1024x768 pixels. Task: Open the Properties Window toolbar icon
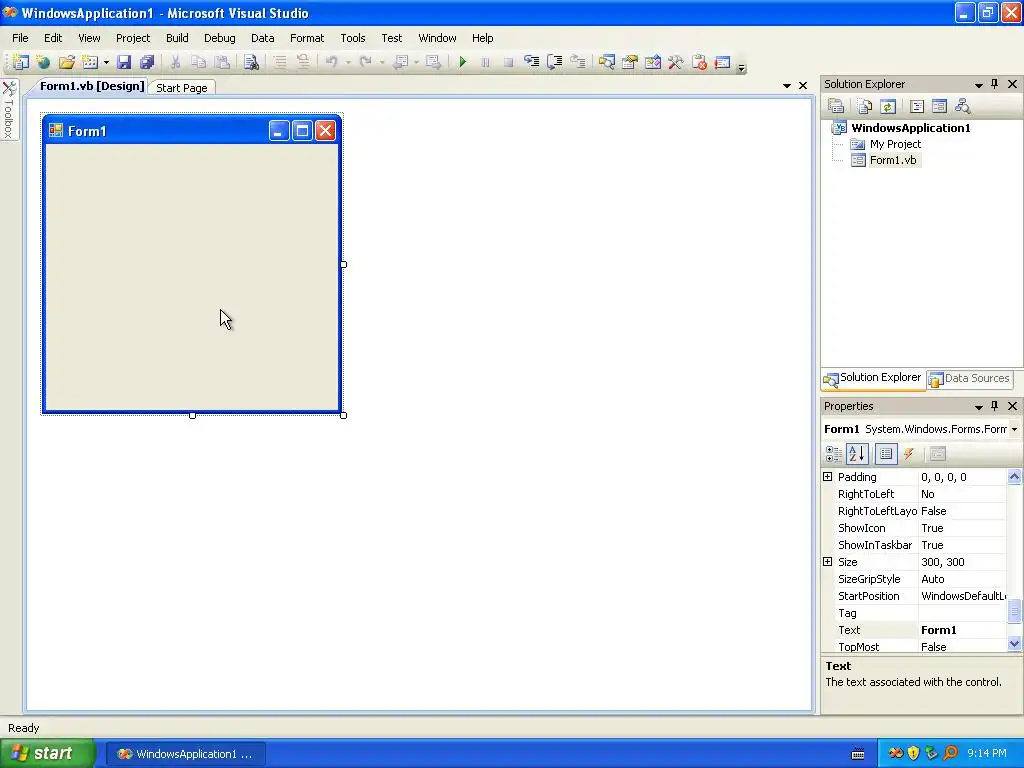click(x=630, y=62)
